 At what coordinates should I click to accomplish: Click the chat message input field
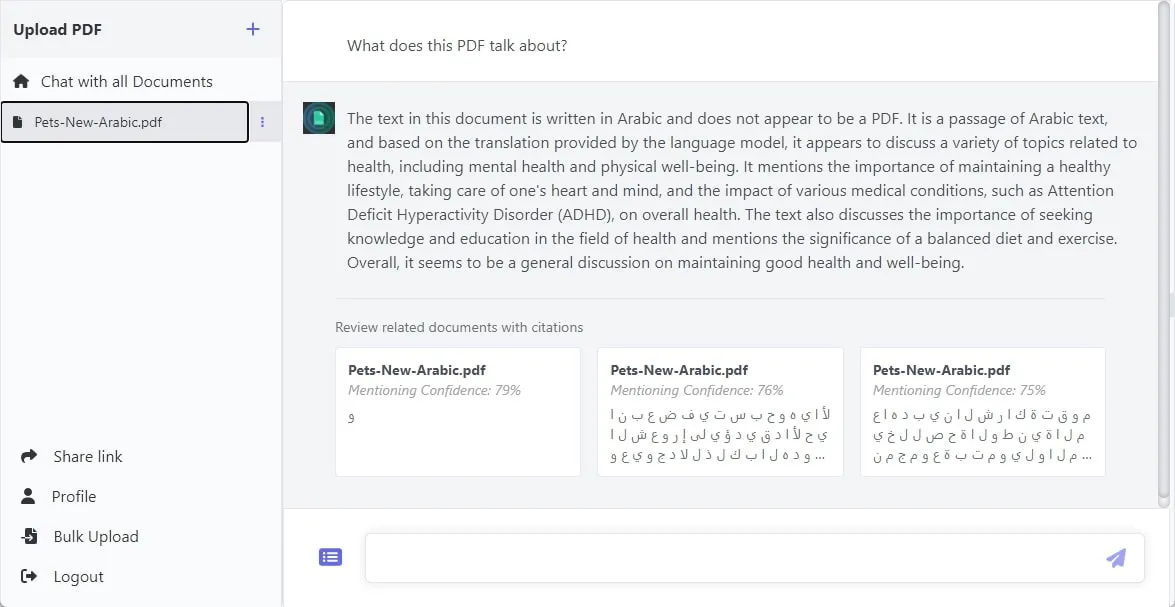(x=730, y=557)
